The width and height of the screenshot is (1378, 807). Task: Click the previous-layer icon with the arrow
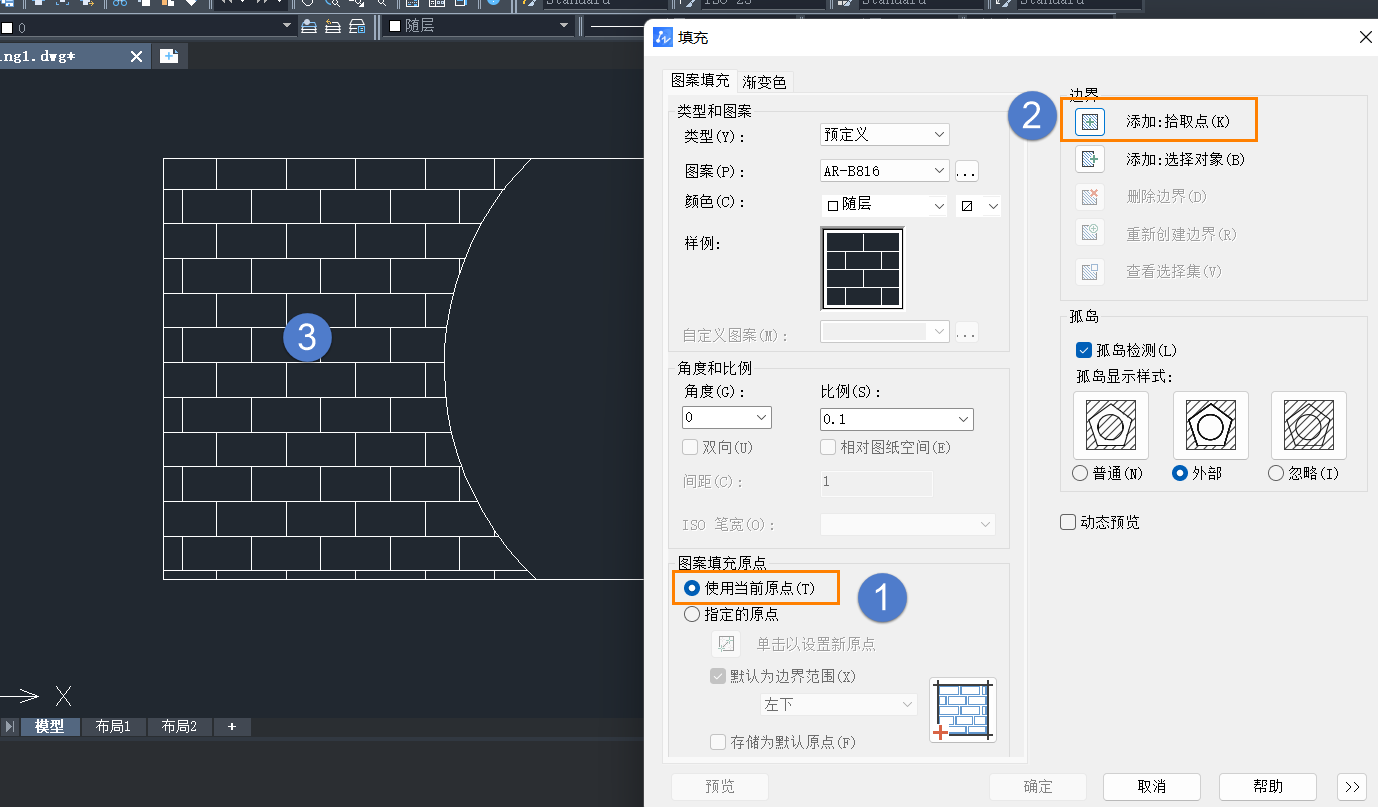pos(333,26)
